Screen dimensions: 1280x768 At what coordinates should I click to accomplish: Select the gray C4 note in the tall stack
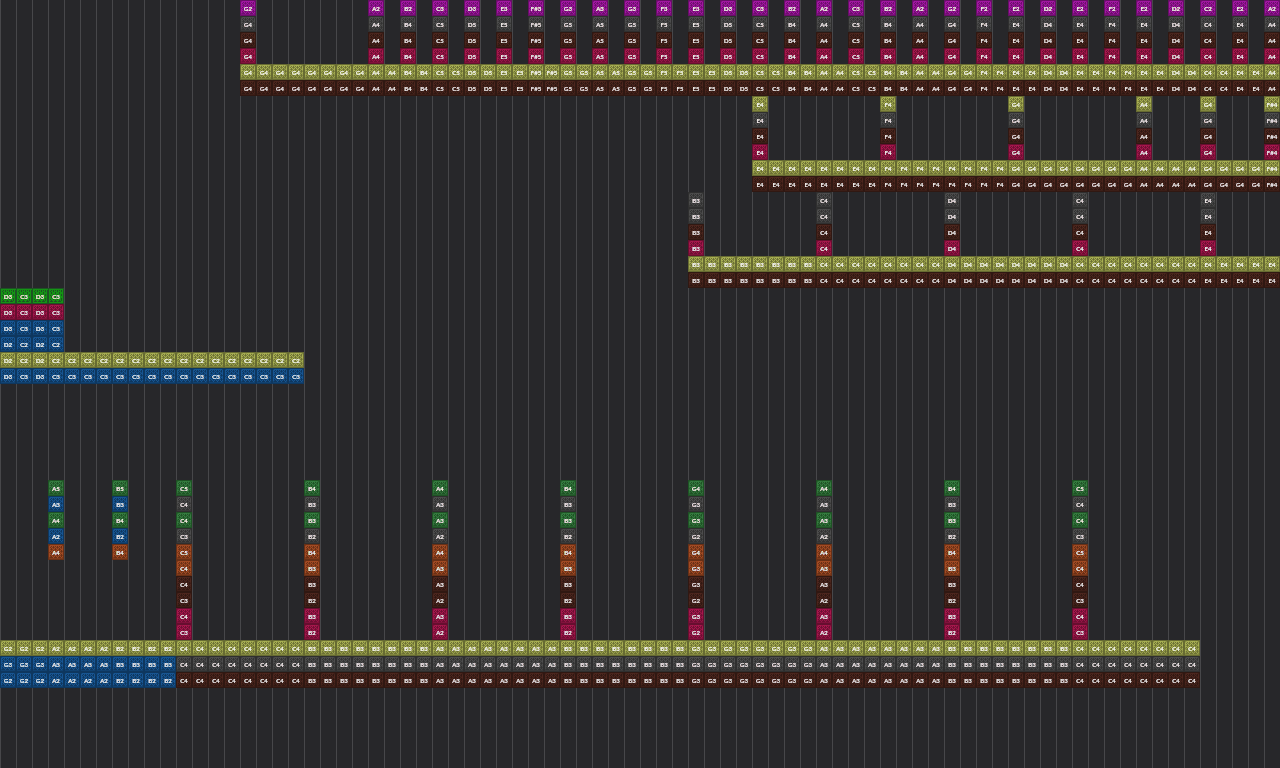pyautogui.click(x=184, y=504)
